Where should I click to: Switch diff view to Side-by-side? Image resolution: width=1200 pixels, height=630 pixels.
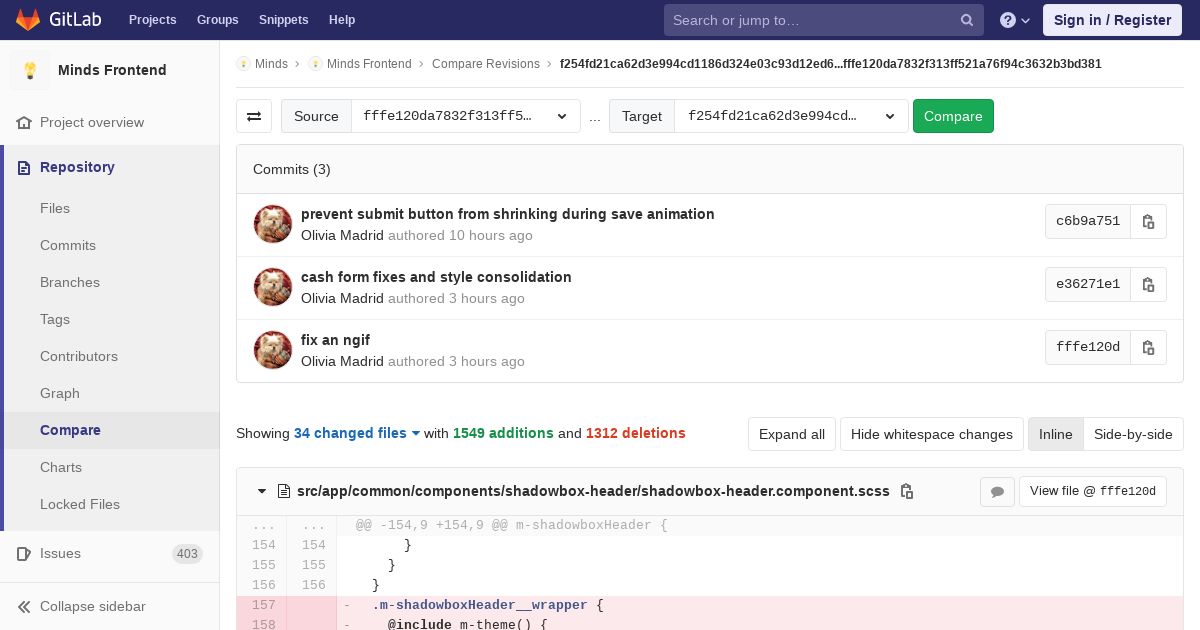(1132, 434)
